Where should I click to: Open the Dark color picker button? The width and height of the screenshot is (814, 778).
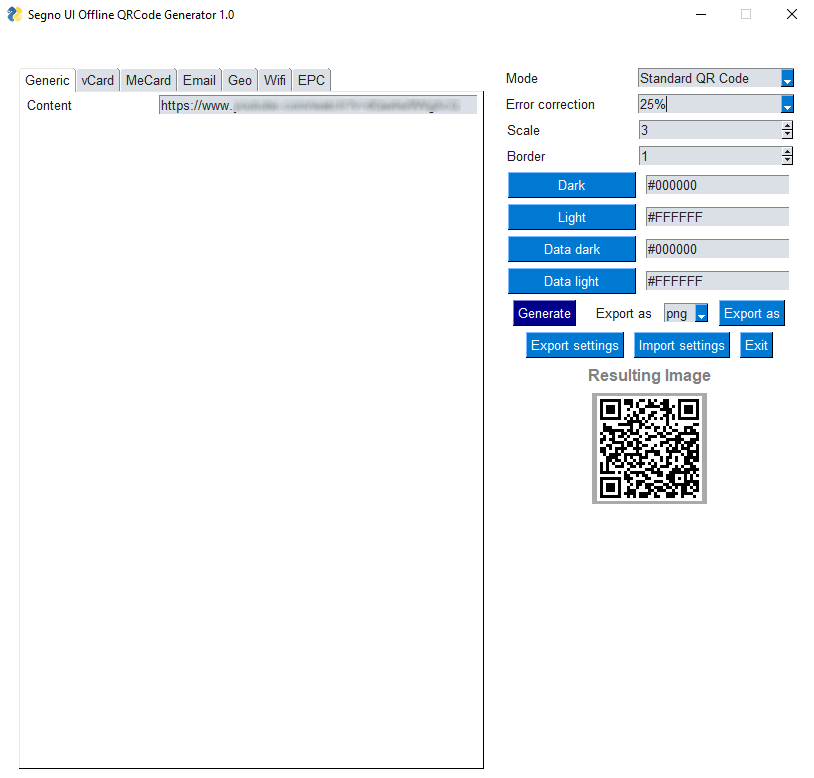[572, 185]
